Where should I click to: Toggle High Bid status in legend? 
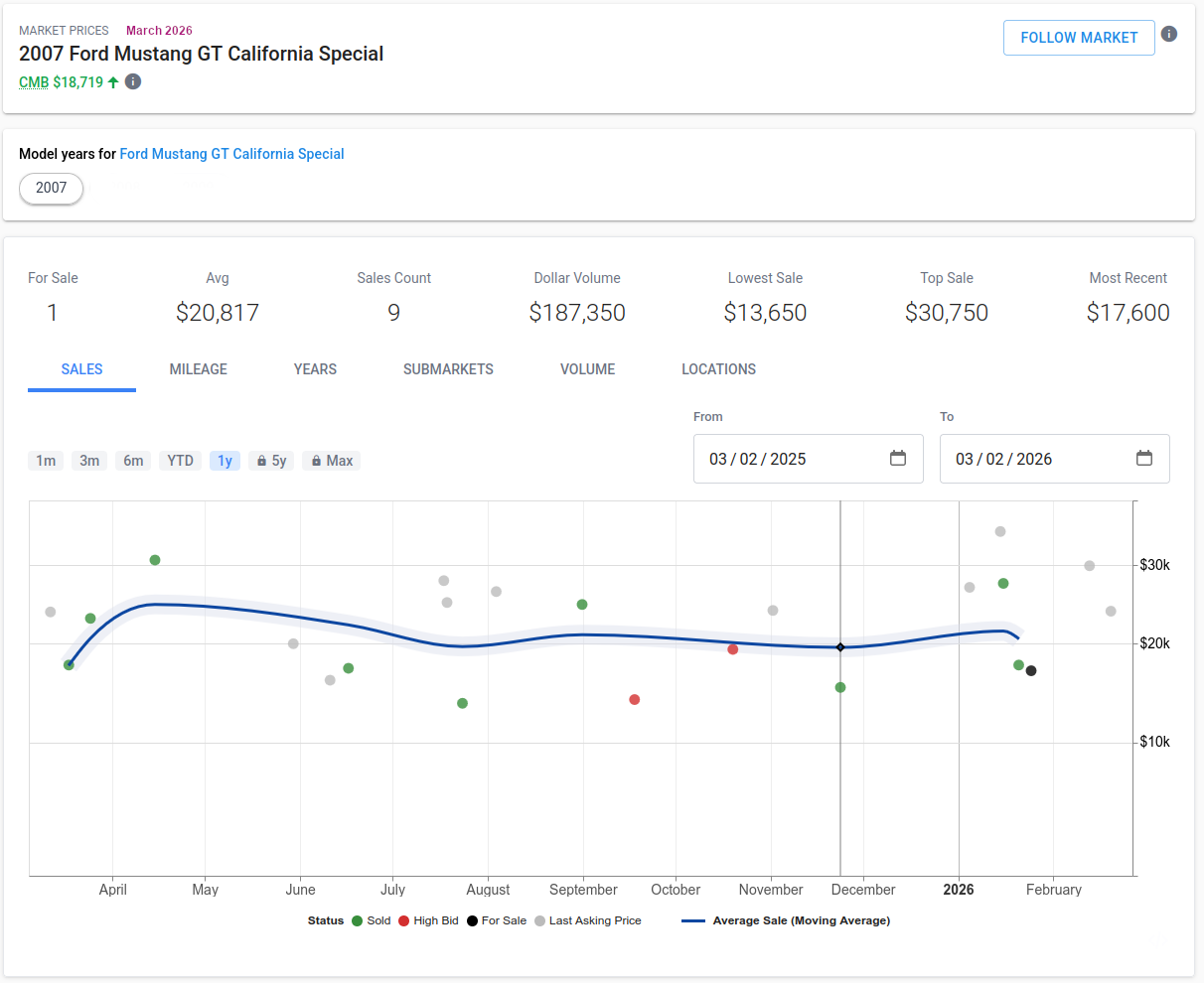pos(428,920)
